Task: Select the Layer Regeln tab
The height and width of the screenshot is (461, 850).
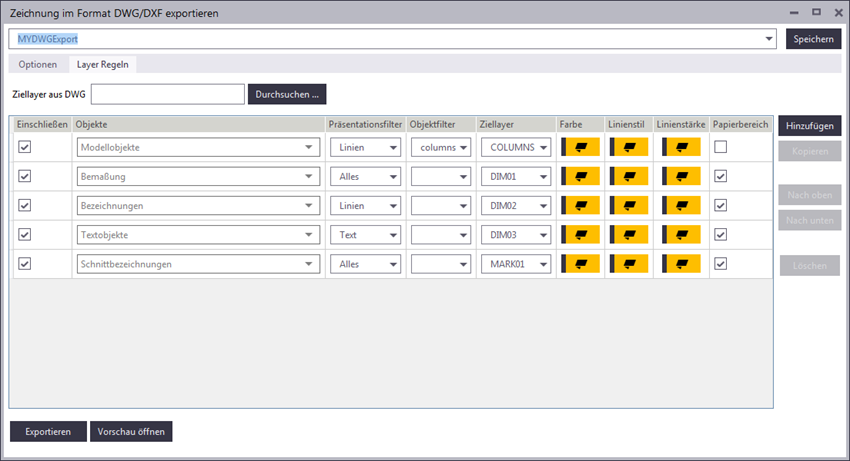Action: 103,65
